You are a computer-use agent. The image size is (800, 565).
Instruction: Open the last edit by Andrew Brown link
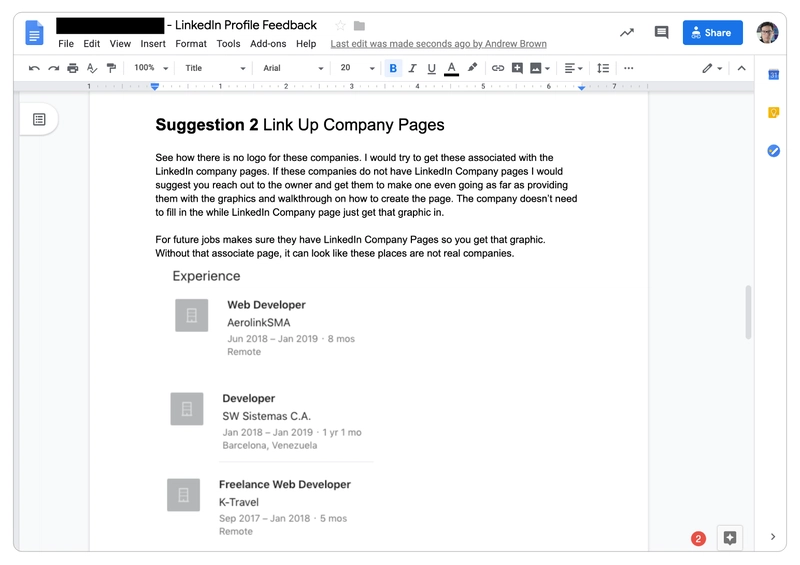tap(438, 44)
